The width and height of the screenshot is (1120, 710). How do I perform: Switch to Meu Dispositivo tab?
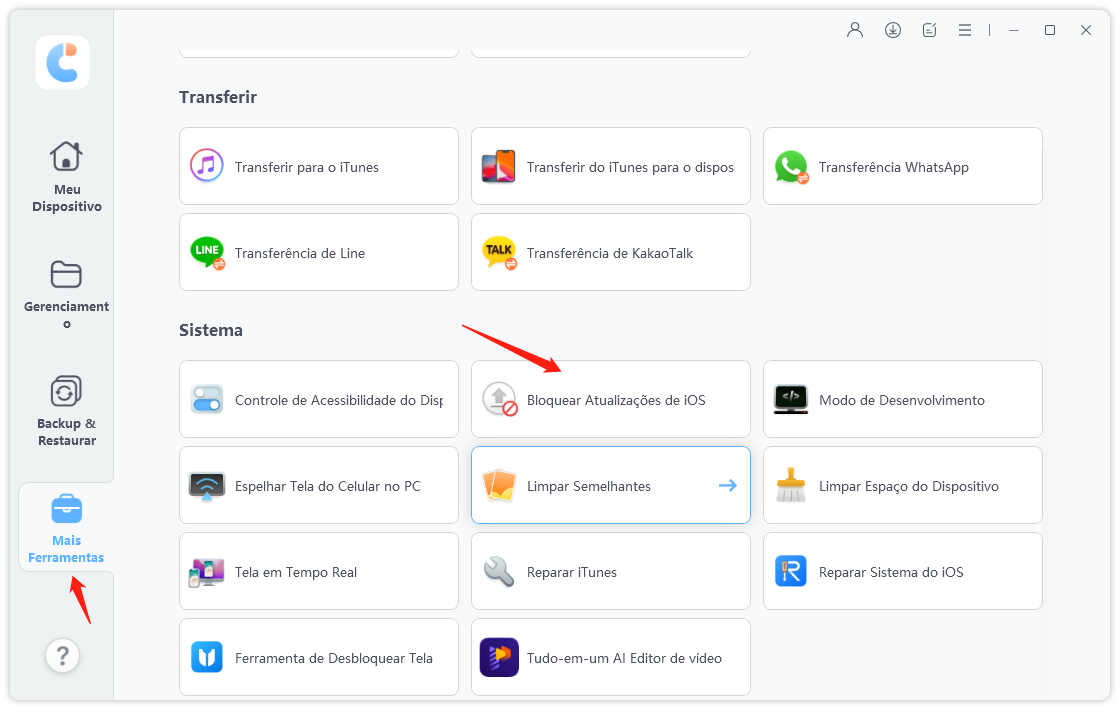point(66,176)
